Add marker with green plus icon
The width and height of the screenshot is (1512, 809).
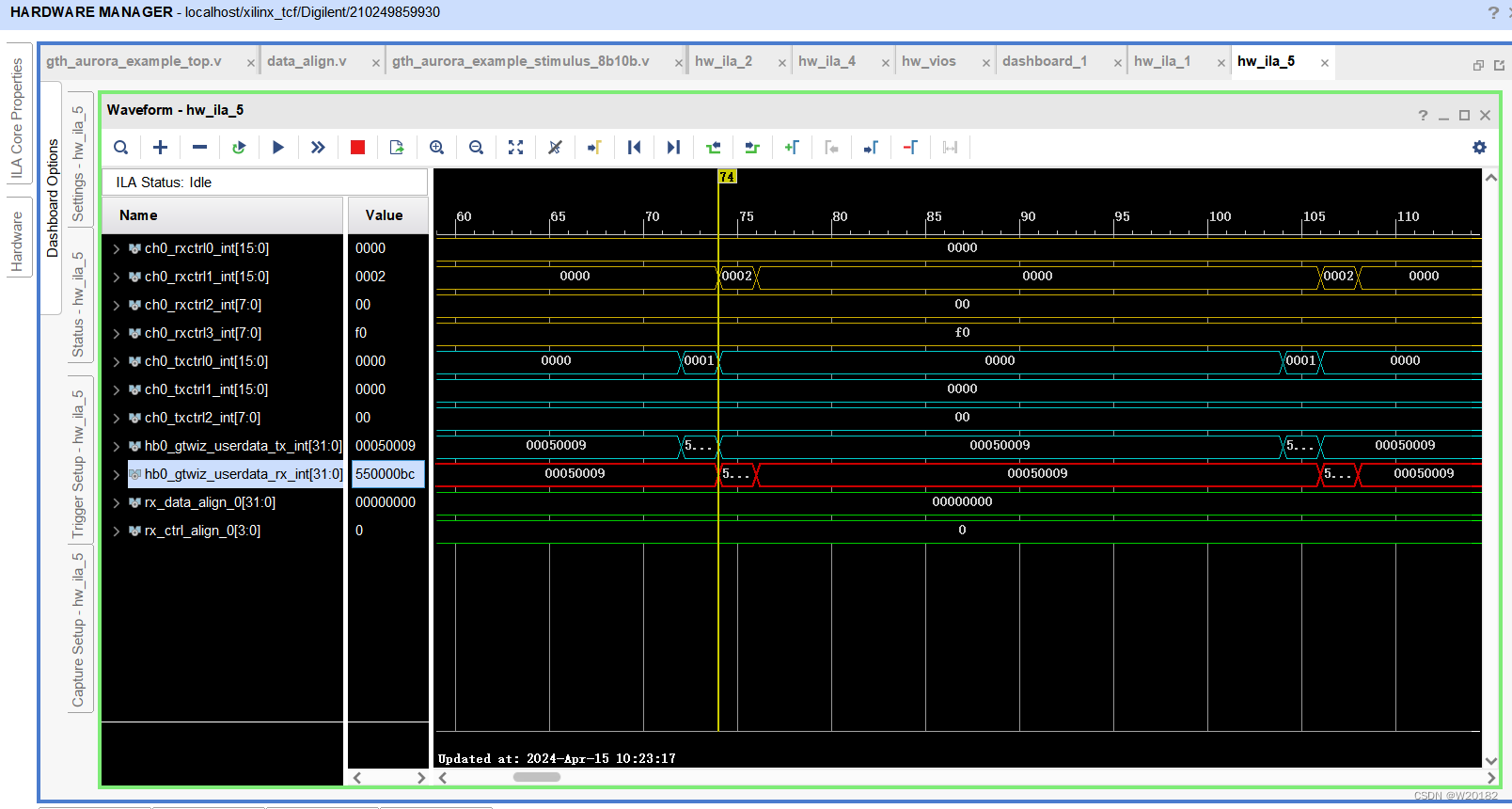792,148
